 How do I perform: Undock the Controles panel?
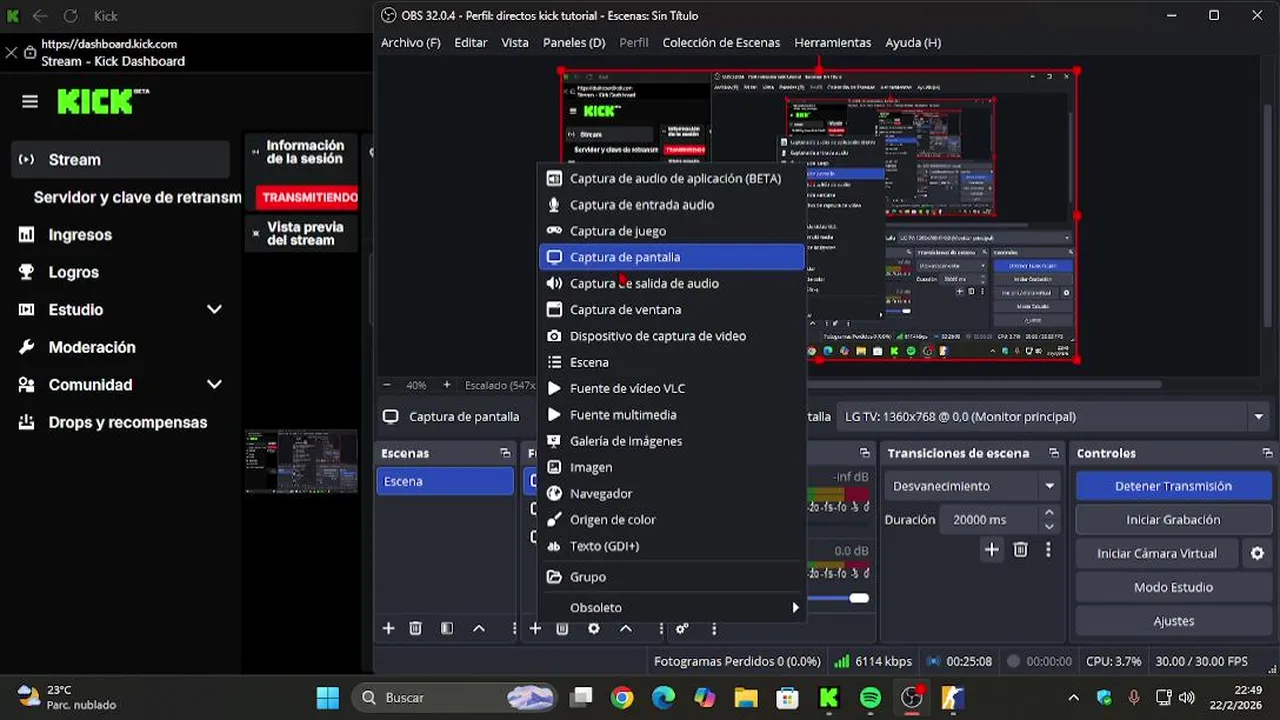pos(1267,453)
